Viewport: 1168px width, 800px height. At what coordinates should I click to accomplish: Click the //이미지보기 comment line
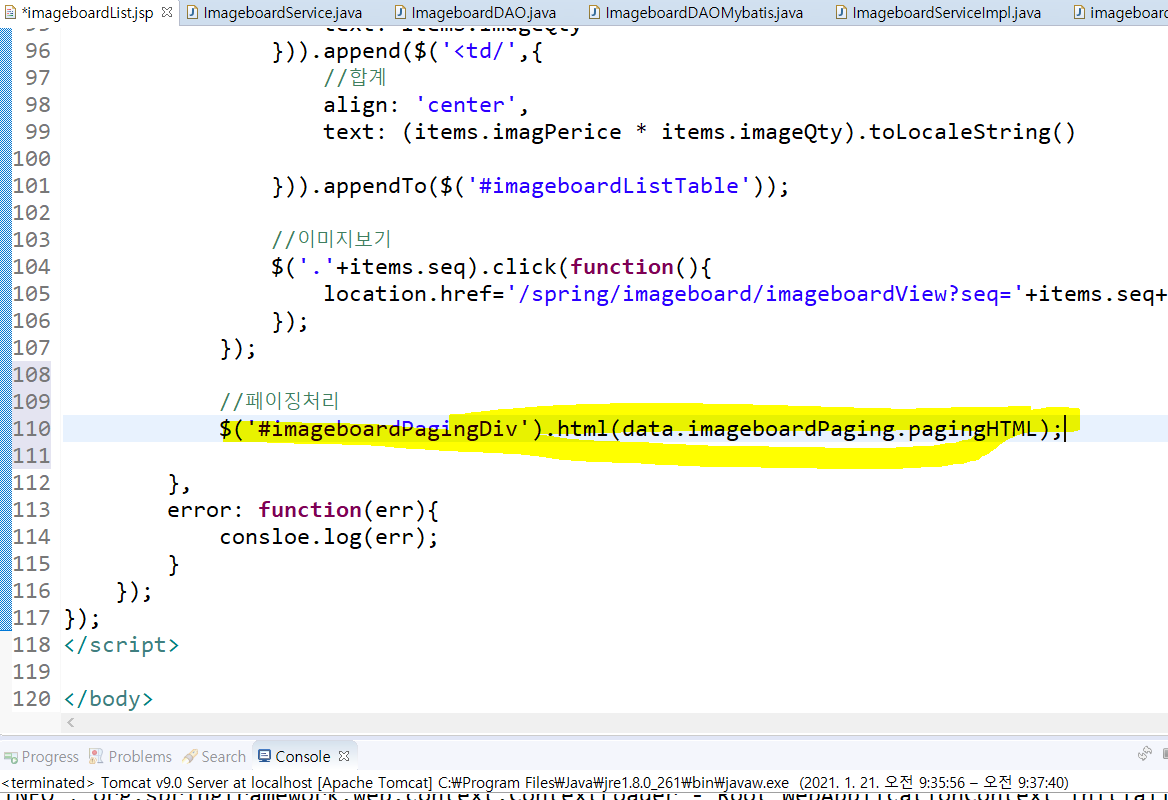[331, 239]
